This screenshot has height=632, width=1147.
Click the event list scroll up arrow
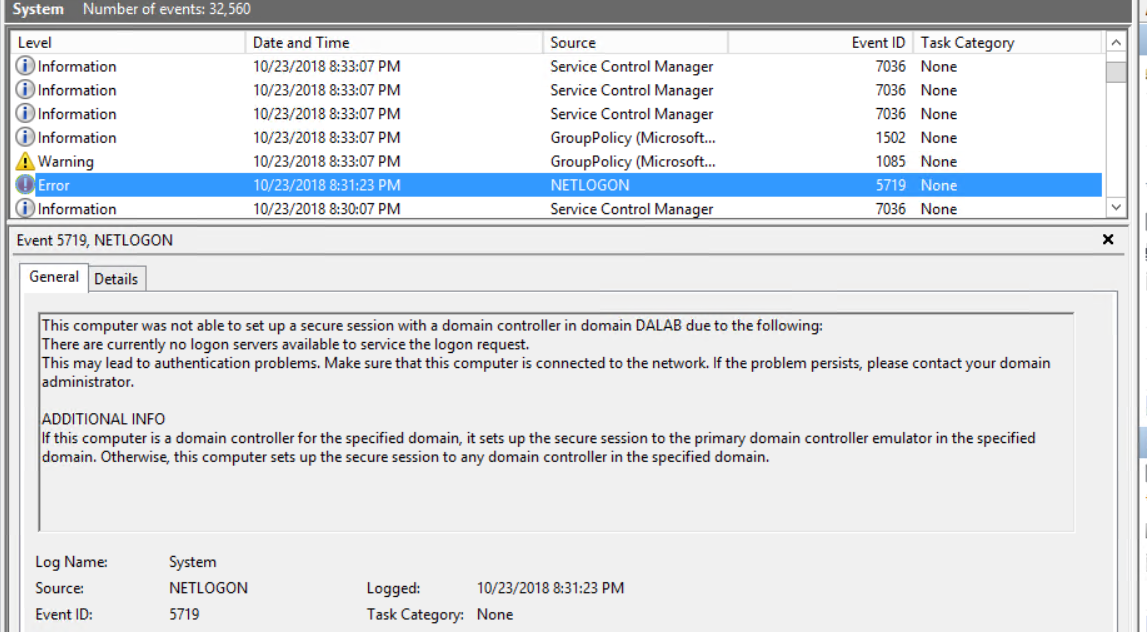click(1116, 43)
